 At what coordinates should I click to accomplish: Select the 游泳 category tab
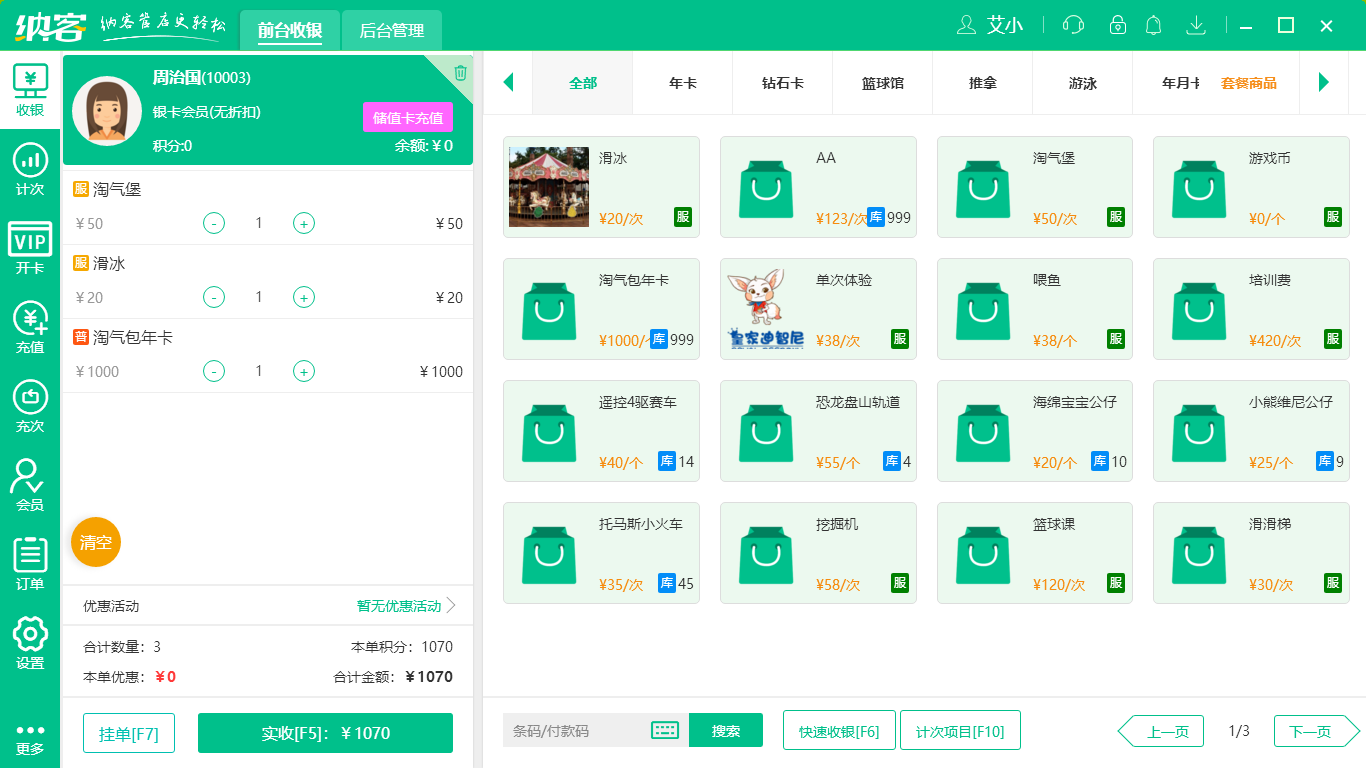[1083, 83]
